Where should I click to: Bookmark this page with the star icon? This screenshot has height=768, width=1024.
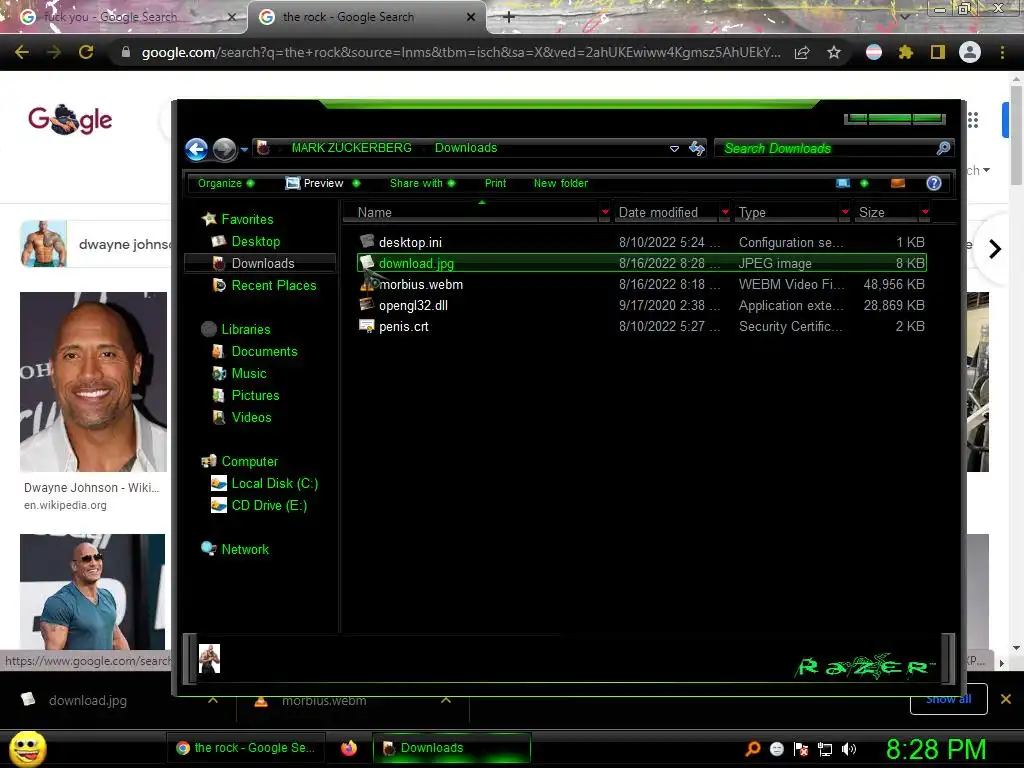834,52
